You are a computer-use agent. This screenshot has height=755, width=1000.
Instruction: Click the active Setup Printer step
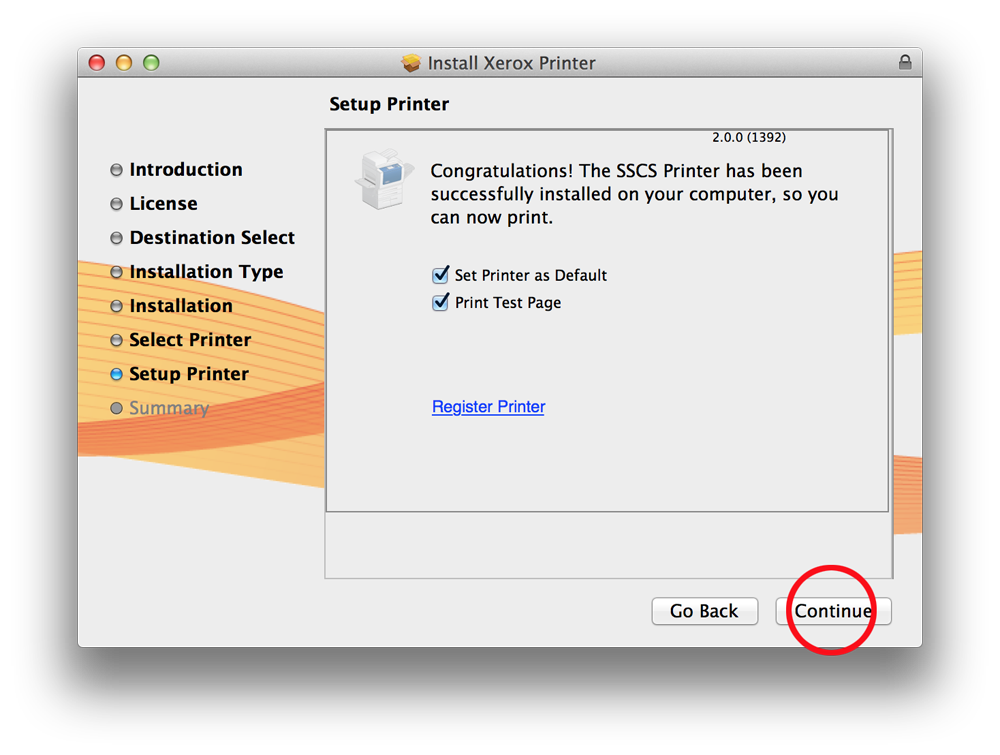[x=188, y=374]
